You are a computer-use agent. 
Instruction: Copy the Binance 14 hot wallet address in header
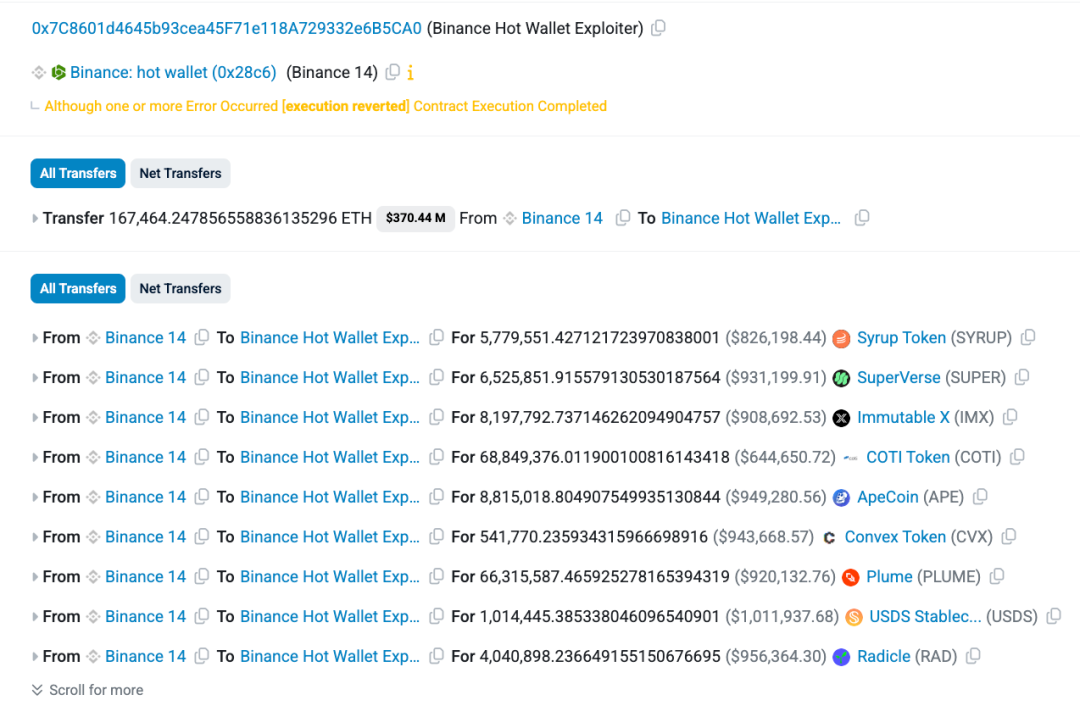pyautogui.click(x=393, y=72)
